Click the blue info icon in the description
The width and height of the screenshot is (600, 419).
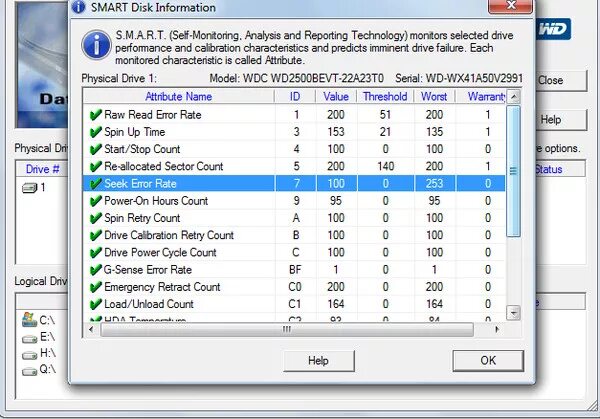[x=96, y=45]
